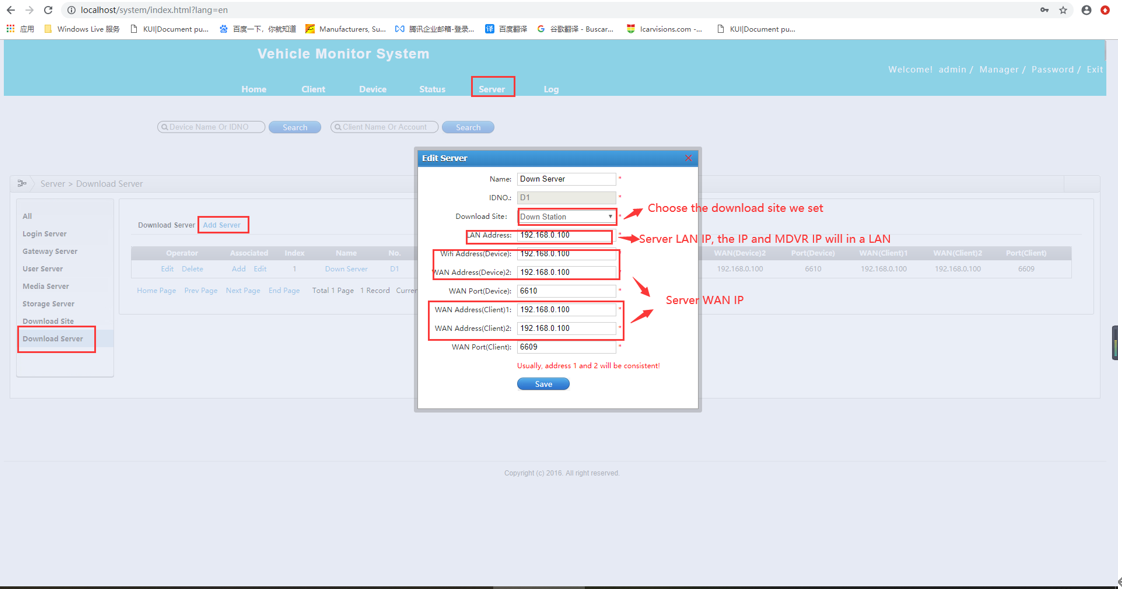The height and width of the screenshot is (589, 1122).
Task: Click the WAN Address(Client)2 input field
Action: pos(566,328)
